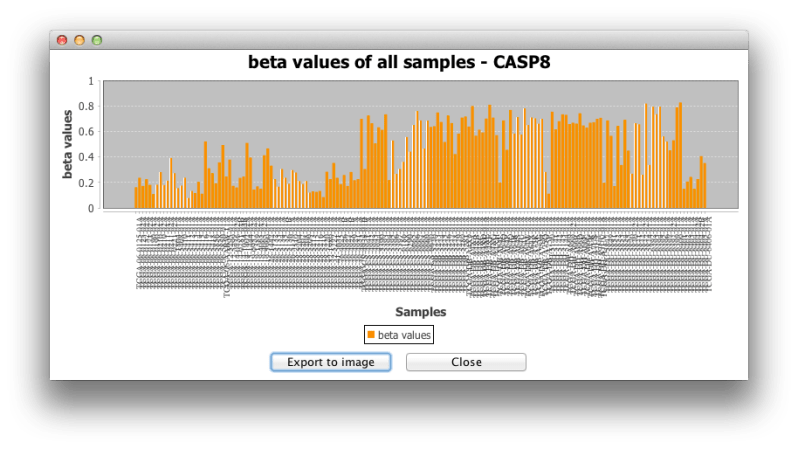798x449 pixels.
Task: Click the vertical beta values axis label
Action: tap(67, 145)
